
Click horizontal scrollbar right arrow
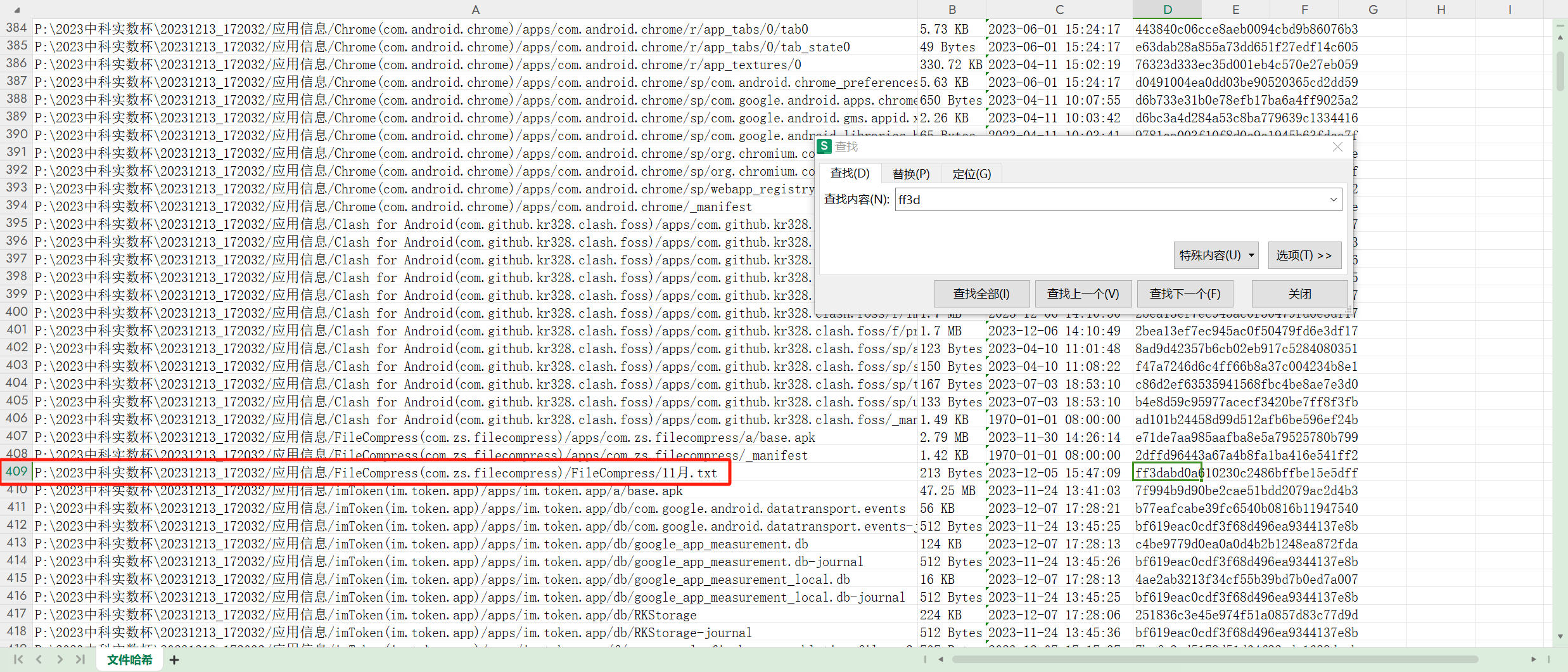tap(1533, 659)
